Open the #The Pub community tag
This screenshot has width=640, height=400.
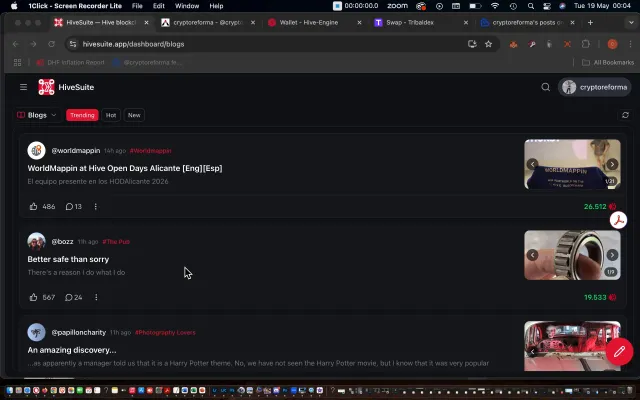(x=116, y=242)
